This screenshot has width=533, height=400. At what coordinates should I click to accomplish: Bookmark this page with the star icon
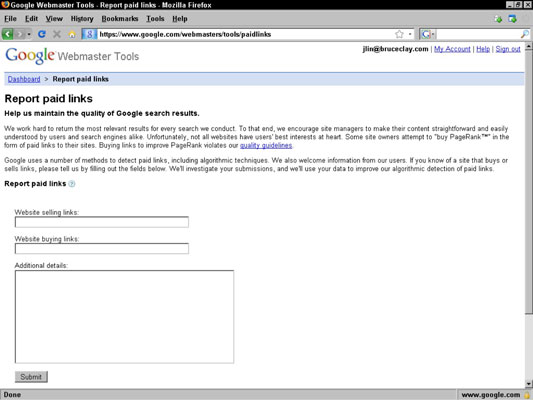(399, 34)
